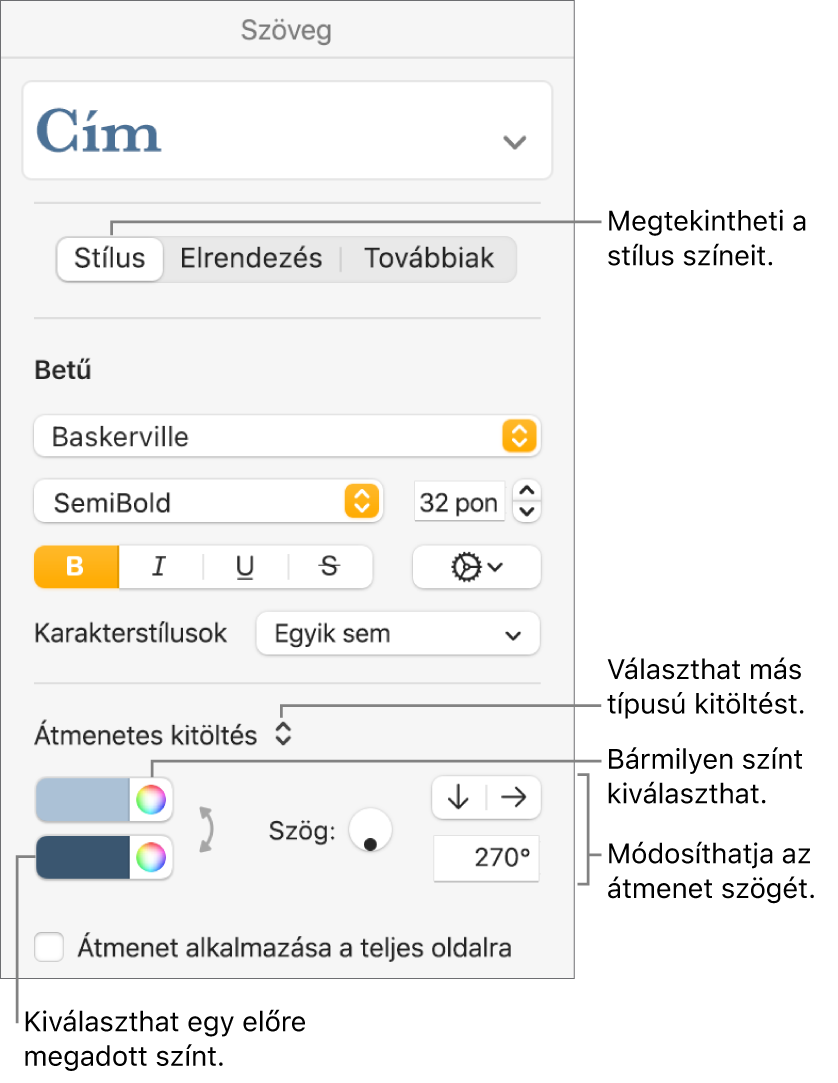
Task: Switch to the Elrendezés tab
Action: 251,258
